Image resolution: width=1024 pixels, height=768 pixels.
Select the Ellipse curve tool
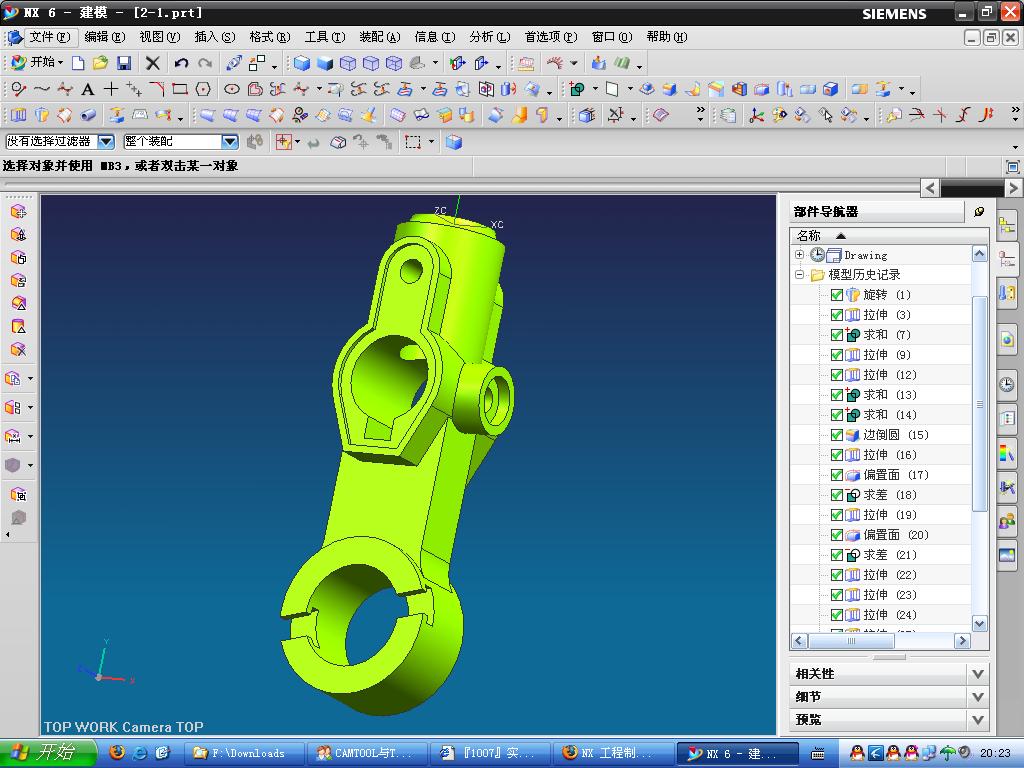tap(231, 89)
